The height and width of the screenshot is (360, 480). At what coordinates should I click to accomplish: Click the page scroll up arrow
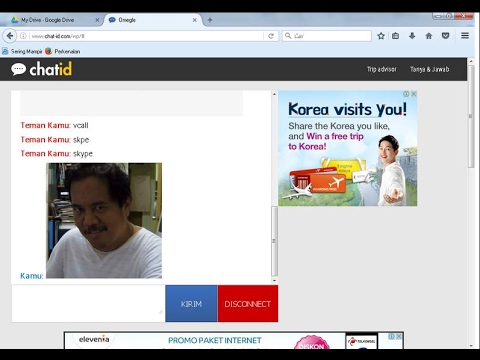tap(471, 62)
